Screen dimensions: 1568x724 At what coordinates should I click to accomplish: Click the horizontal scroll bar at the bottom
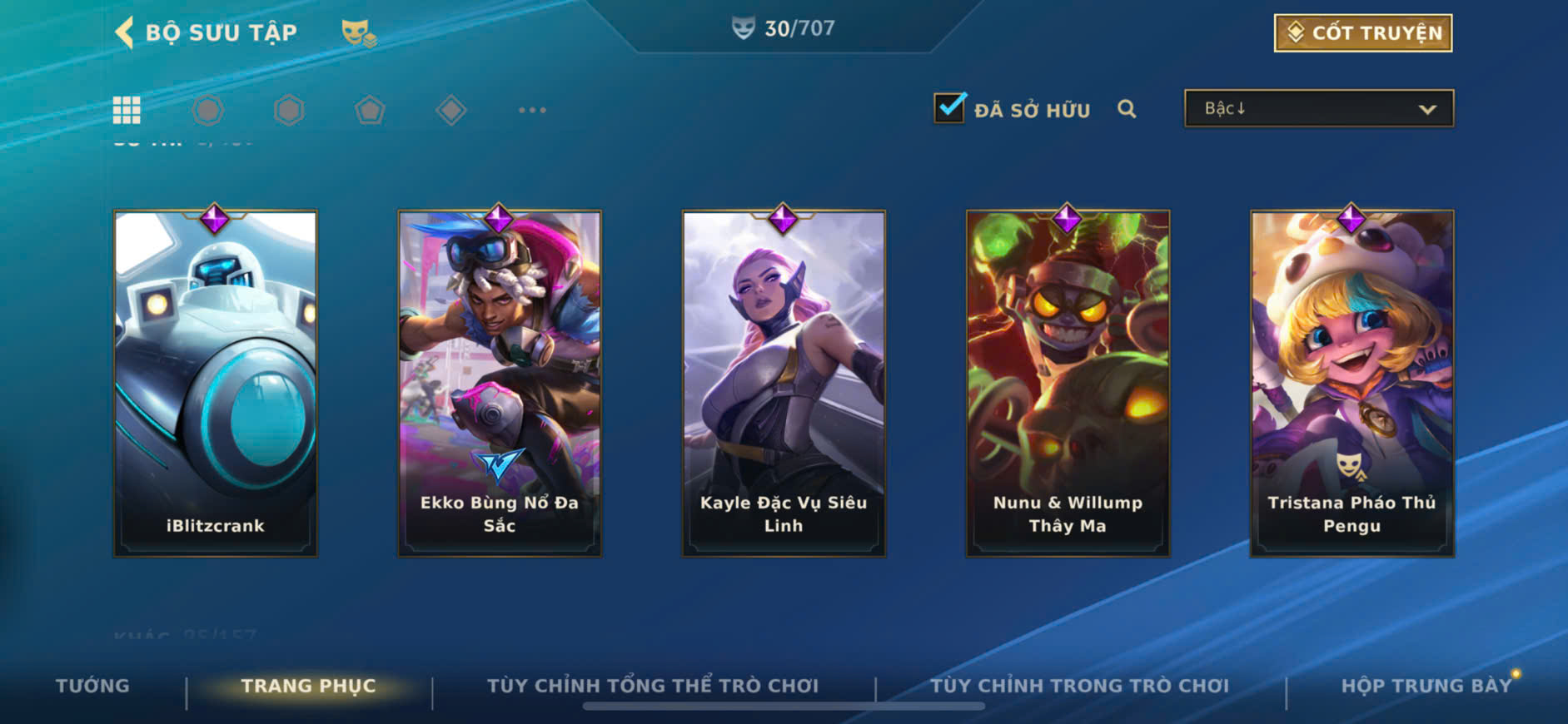784,707
